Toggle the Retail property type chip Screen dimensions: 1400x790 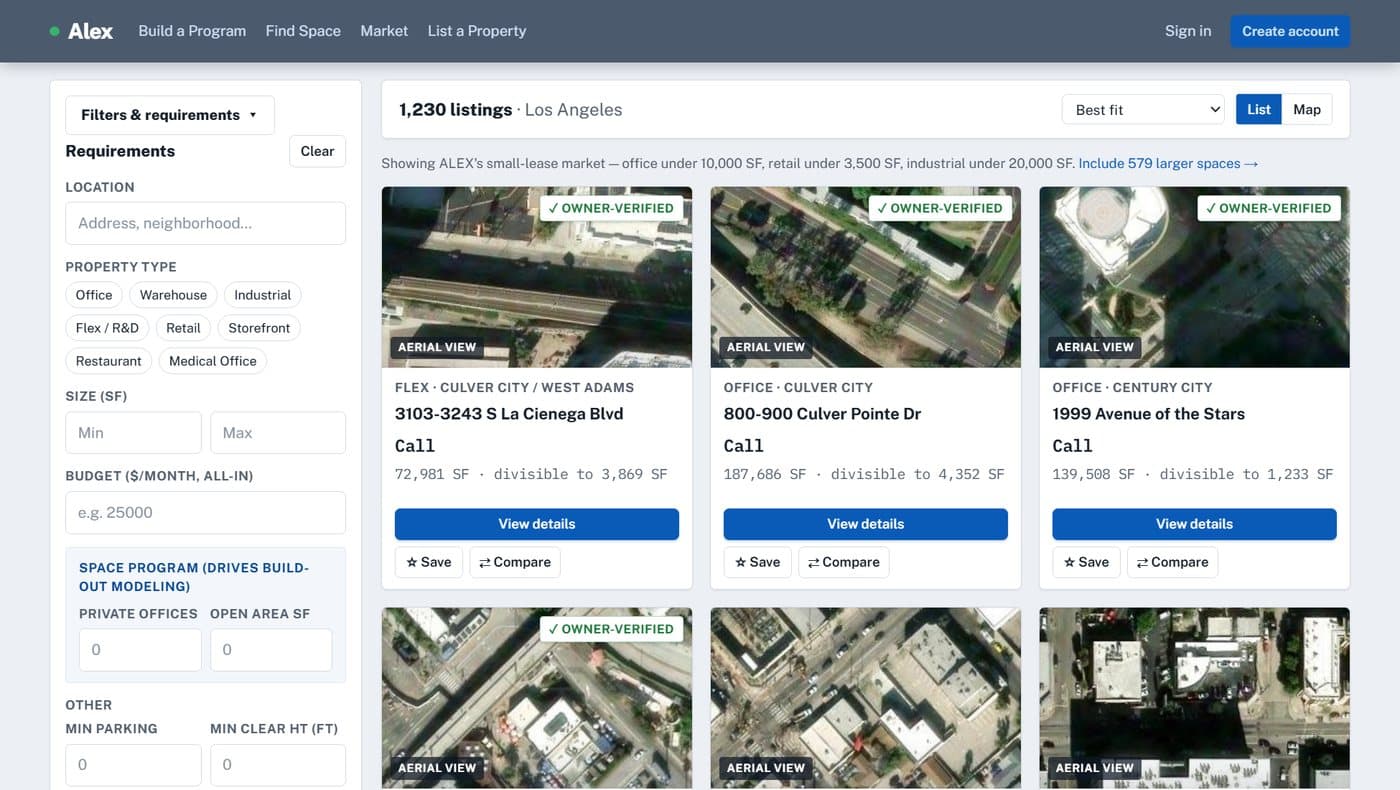point(183,328)
